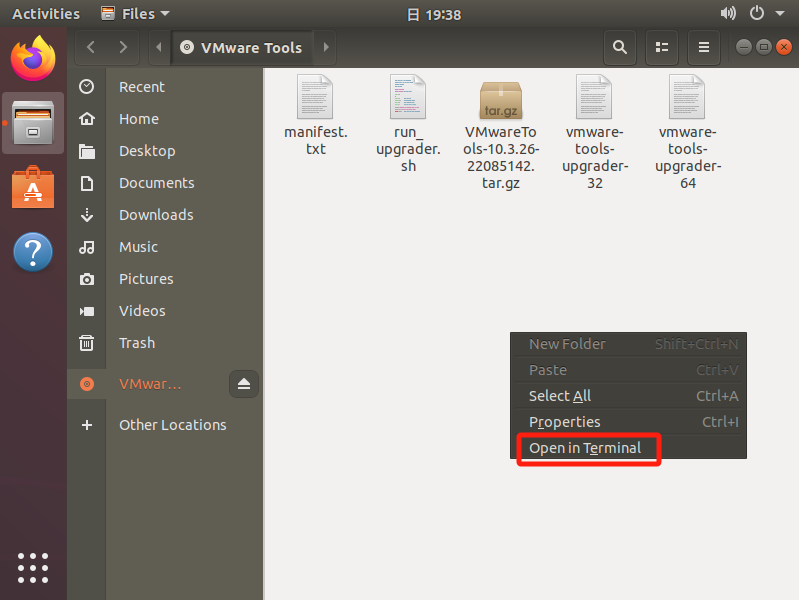This screenshot has height=600, width=799.
Task: Eject the VMware Tools disc
Action: [244, 384]
